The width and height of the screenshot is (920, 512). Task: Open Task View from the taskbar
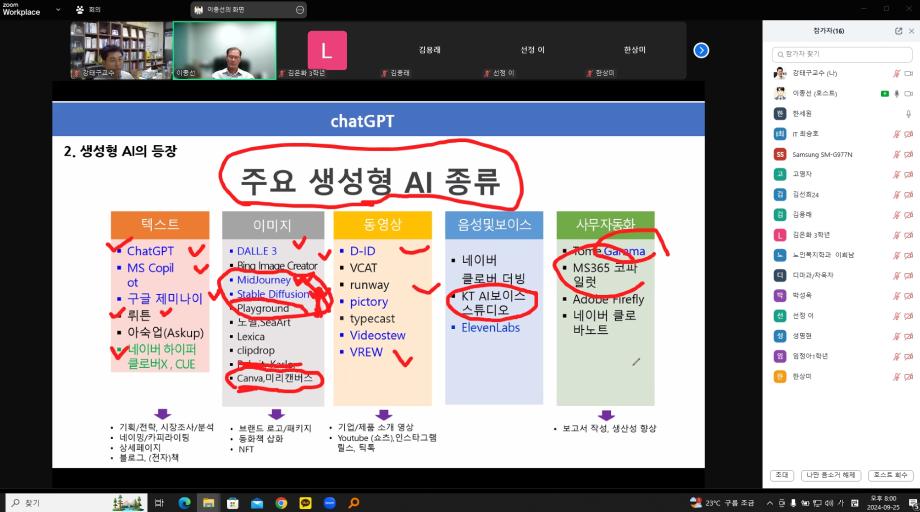159,503
